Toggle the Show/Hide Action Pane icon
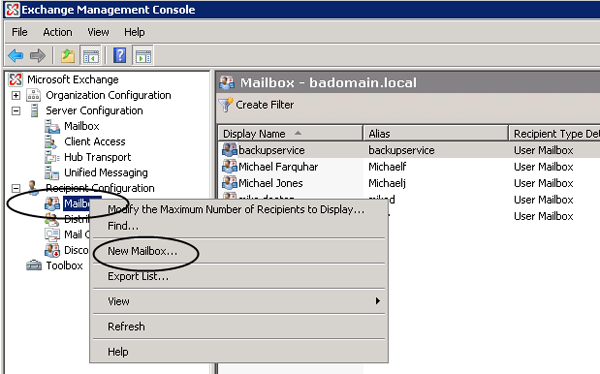Image resolution: width=600 pixels, height=374 pixels. point(143,56)
